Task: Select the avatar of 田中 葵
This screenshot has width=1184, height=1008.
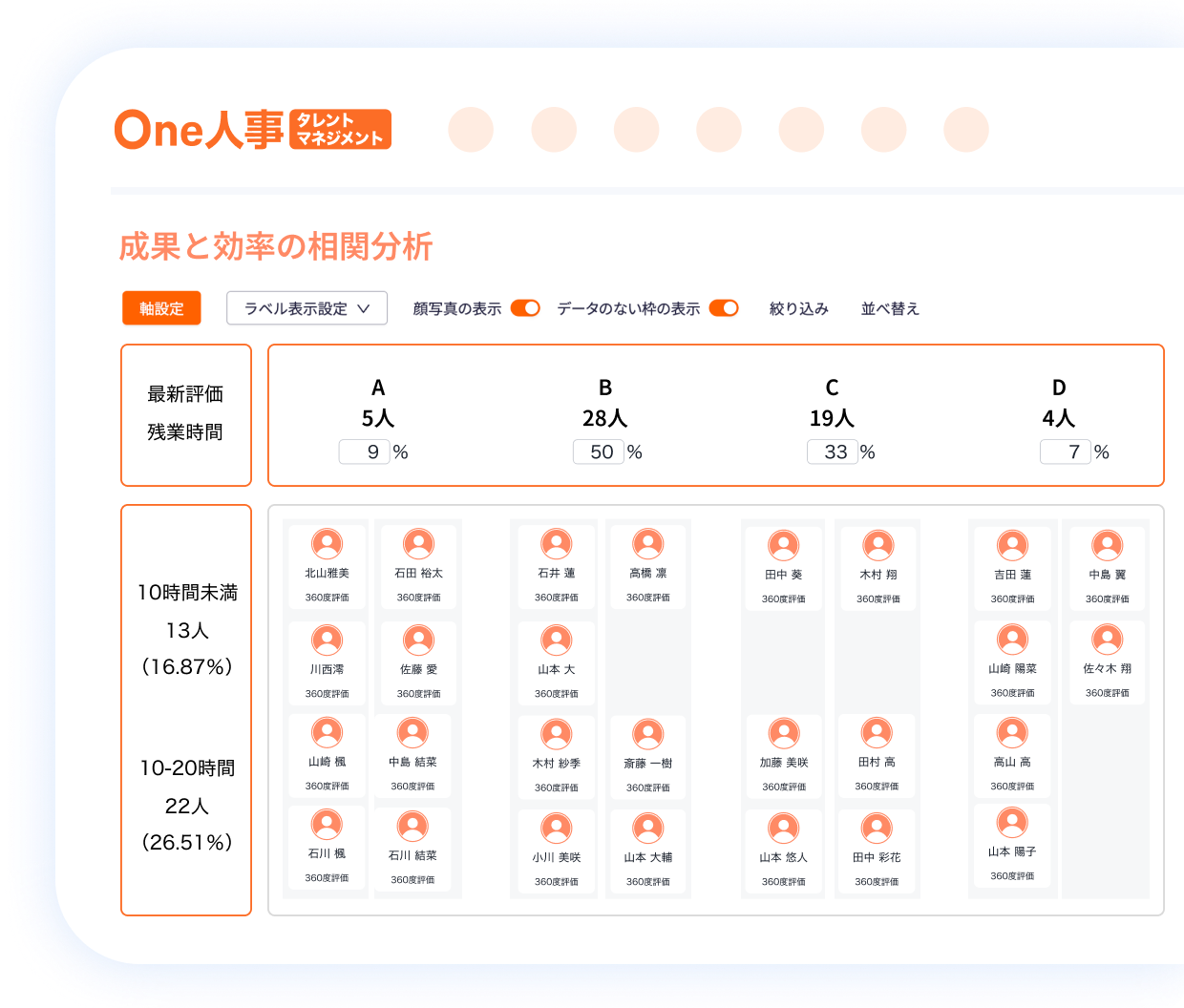Action: coord(784,546)
